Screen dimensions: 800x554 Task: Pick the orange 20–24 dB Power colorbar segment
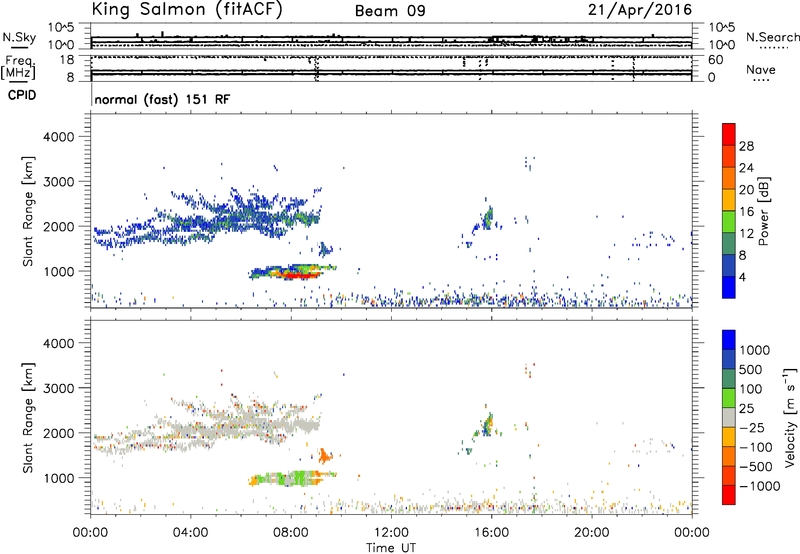tap(729, 178)
